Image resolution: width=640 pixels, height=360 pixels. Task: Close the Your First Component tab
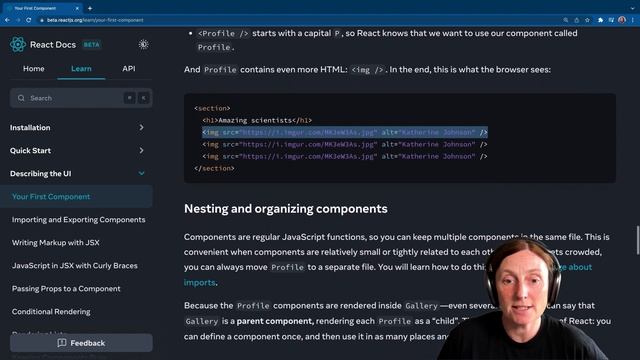[x=77, y=8]
